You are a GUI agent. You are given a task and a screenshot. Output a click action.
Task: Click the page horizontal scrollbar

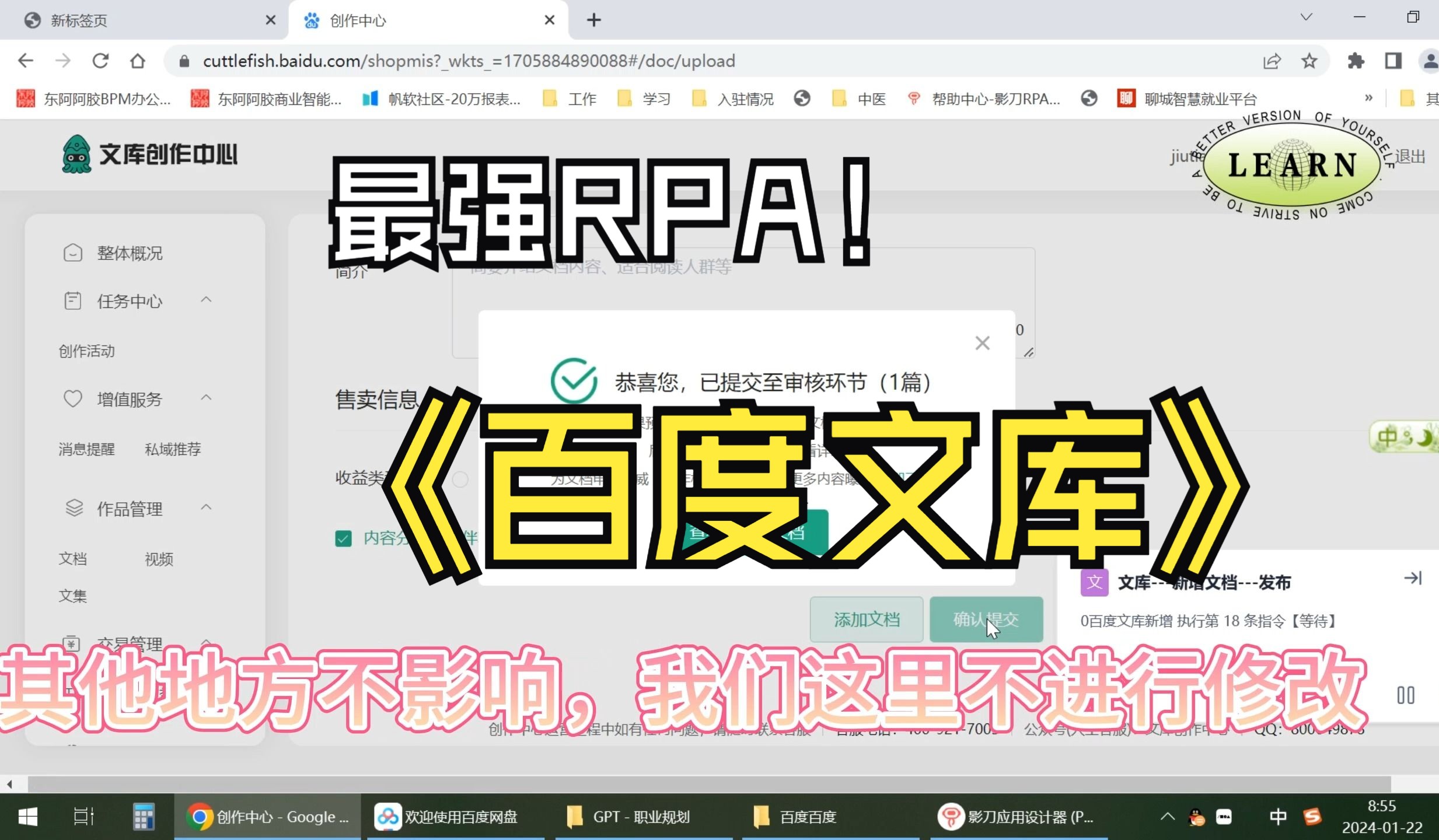(710, 784)
